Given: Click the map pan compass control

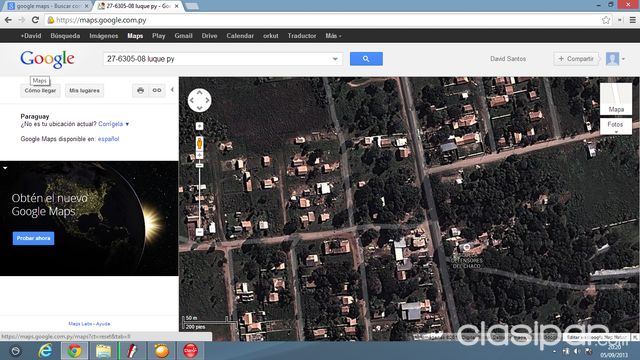Looking at the screenshot, I should pyautogui.click(x=200, y=100).
